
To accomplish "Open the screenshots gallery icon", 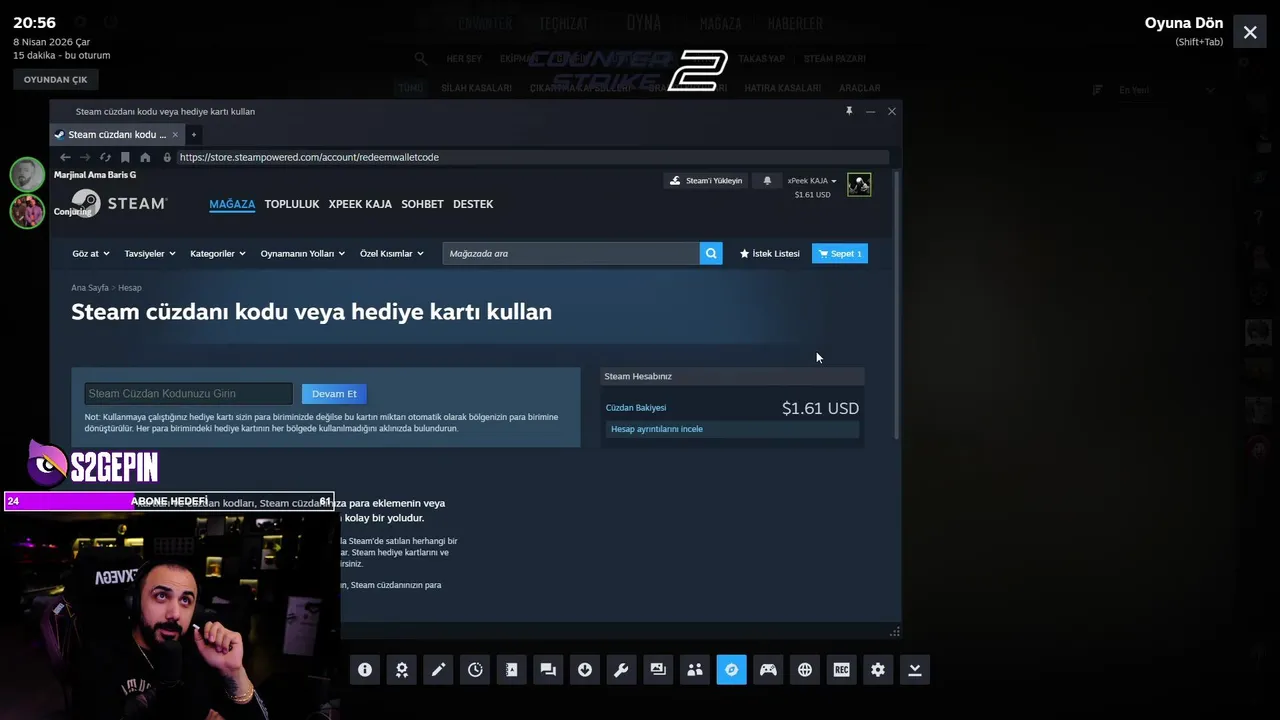I will (x=658, y=670).
